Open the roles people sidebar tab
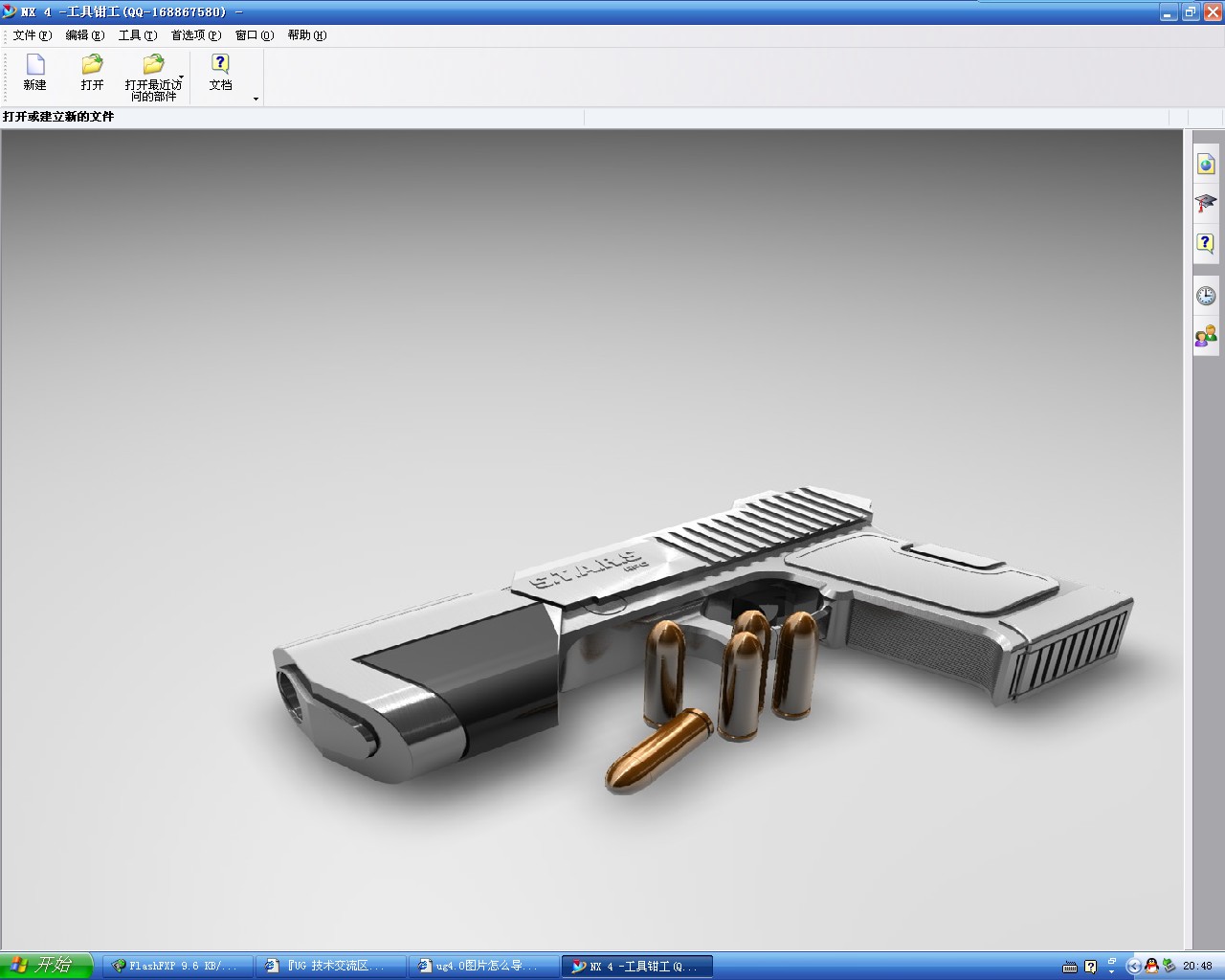Image resolution: width=1225 pixels, height=980 pixels. (1206, 335)
